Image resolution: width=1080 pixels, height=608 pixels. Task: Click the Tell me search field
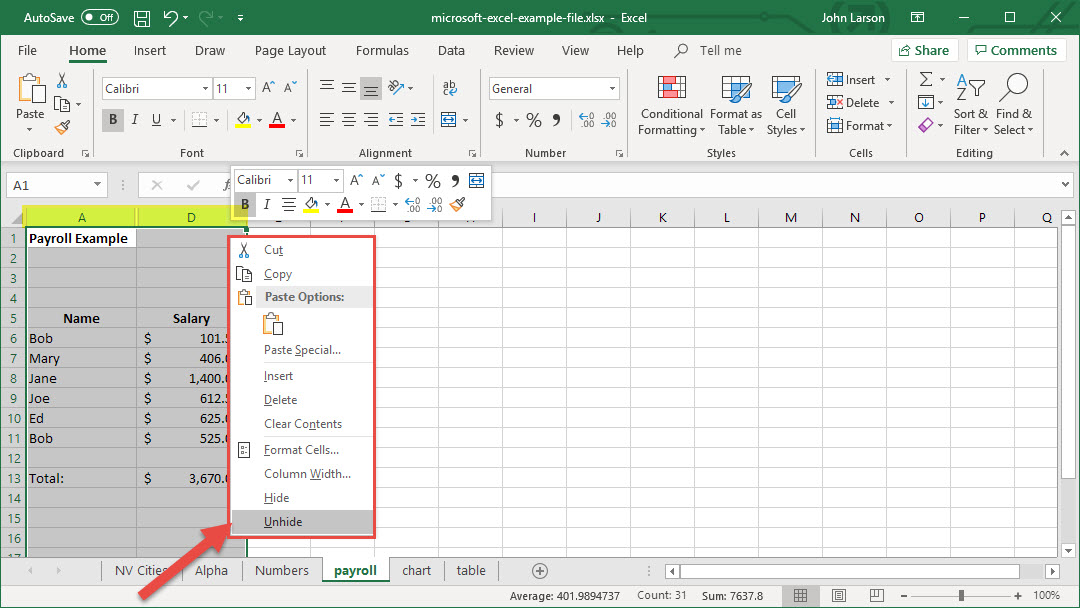pos(720,50)
